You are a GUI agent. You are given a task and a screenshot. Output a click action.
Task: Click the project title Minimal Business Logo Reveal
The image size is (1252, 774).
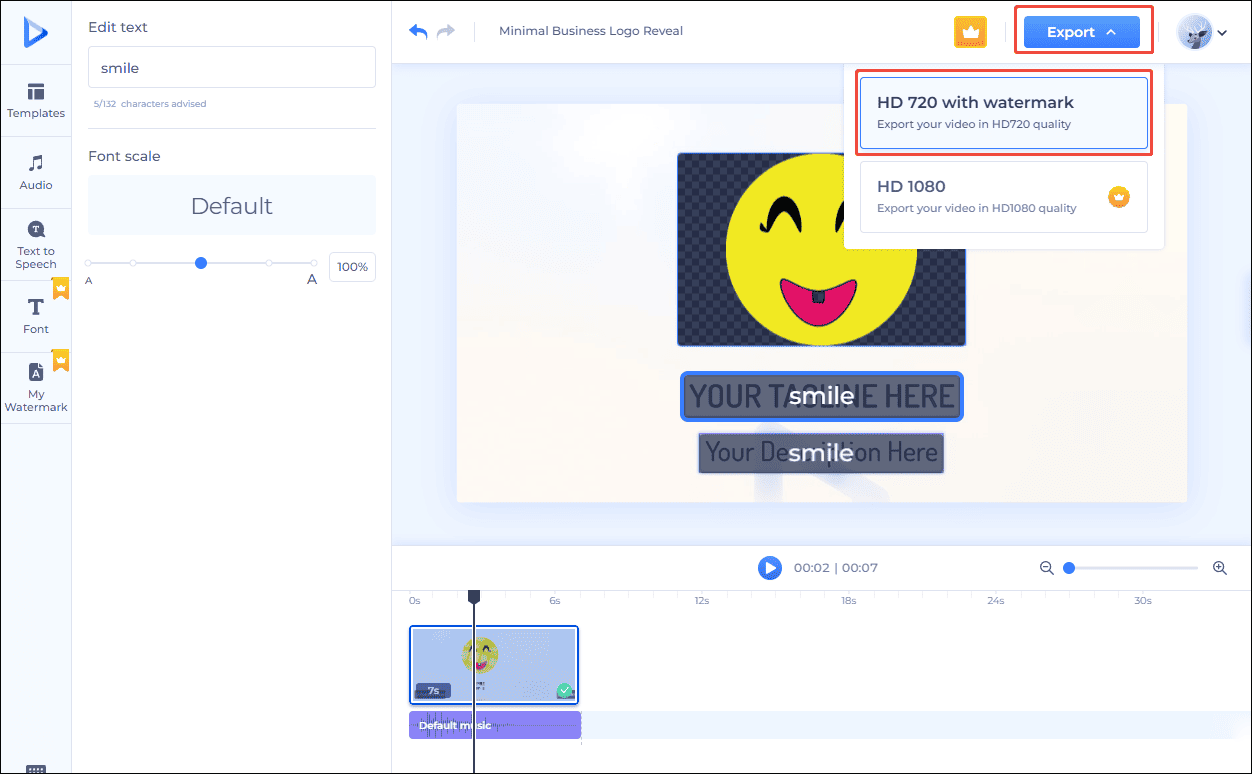[590, 31]
